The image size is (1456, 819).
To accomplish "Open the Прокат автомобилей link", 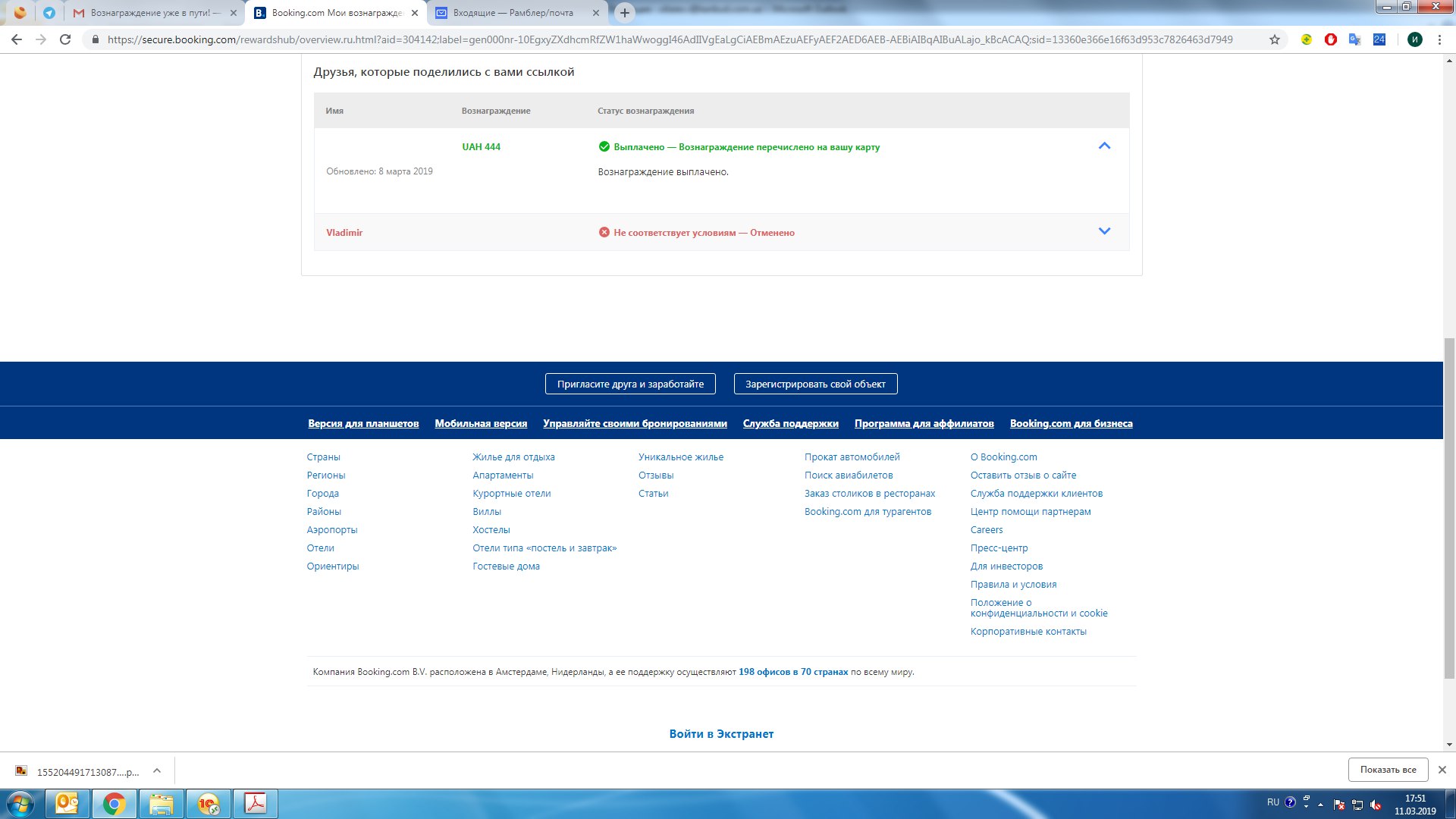I will [x=852, y=457].
